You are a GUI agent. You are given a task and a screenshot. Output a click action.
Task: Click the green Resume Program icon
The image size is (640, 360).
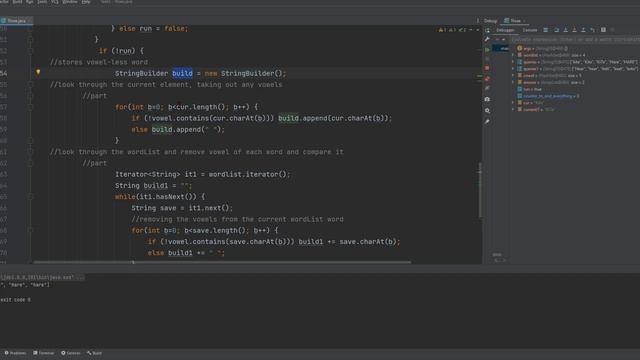(x=487, y=49)
